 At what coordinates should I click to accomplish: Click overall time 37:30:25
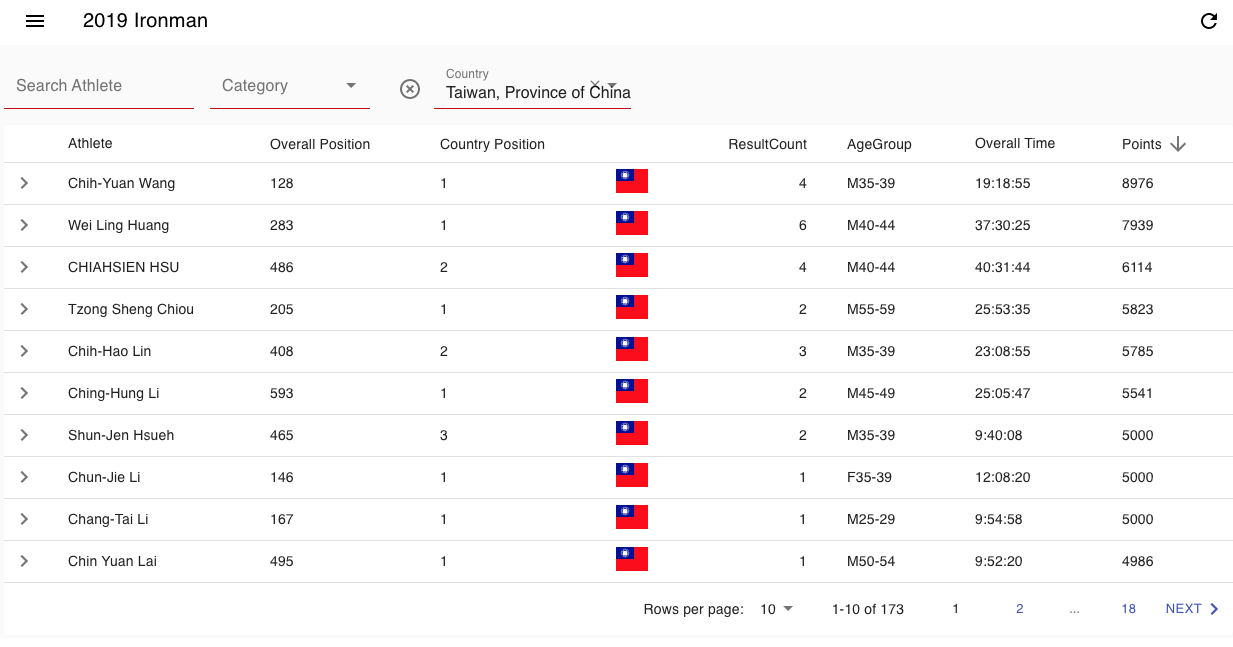coord(1002,225)
